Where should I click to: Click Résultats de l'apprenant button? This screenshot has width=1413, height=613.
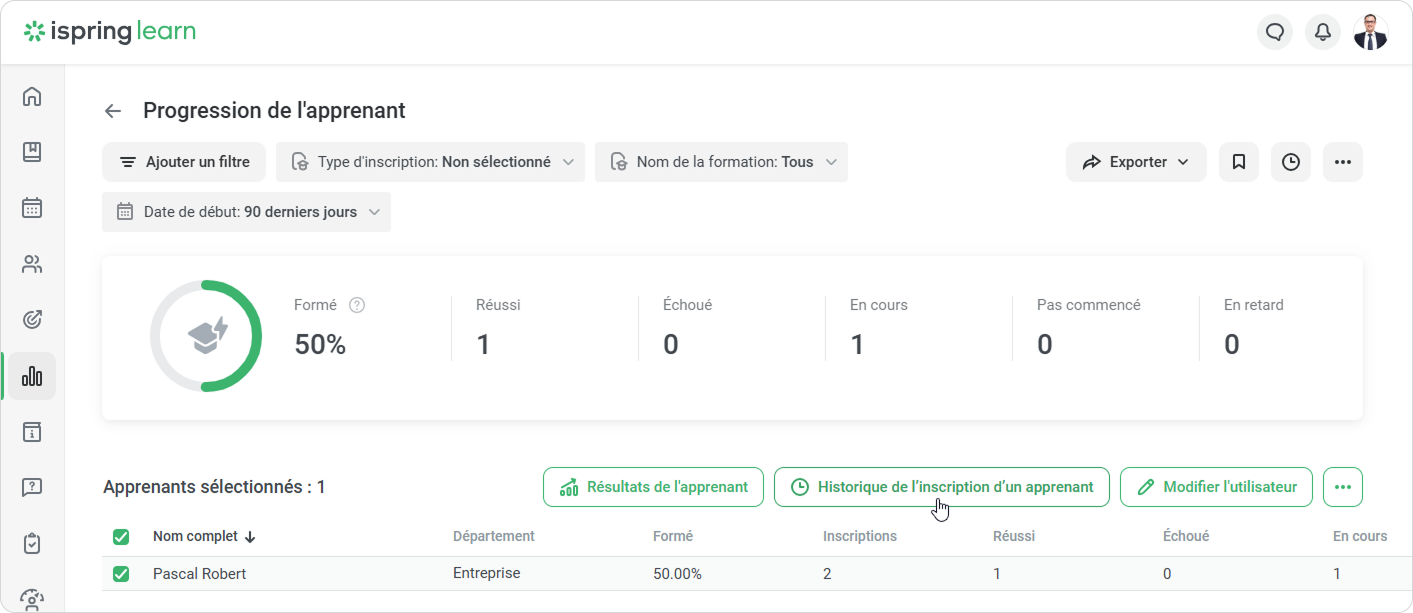coord(653,487)
